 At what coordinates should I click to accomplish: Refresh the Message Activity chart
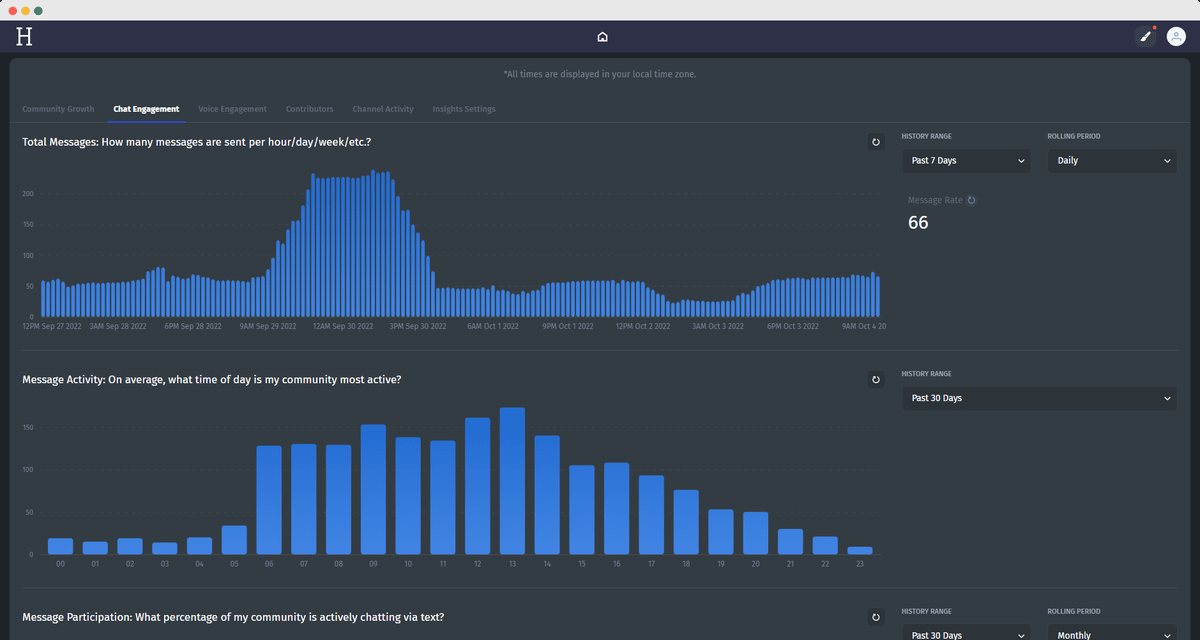tap(876, 380)
